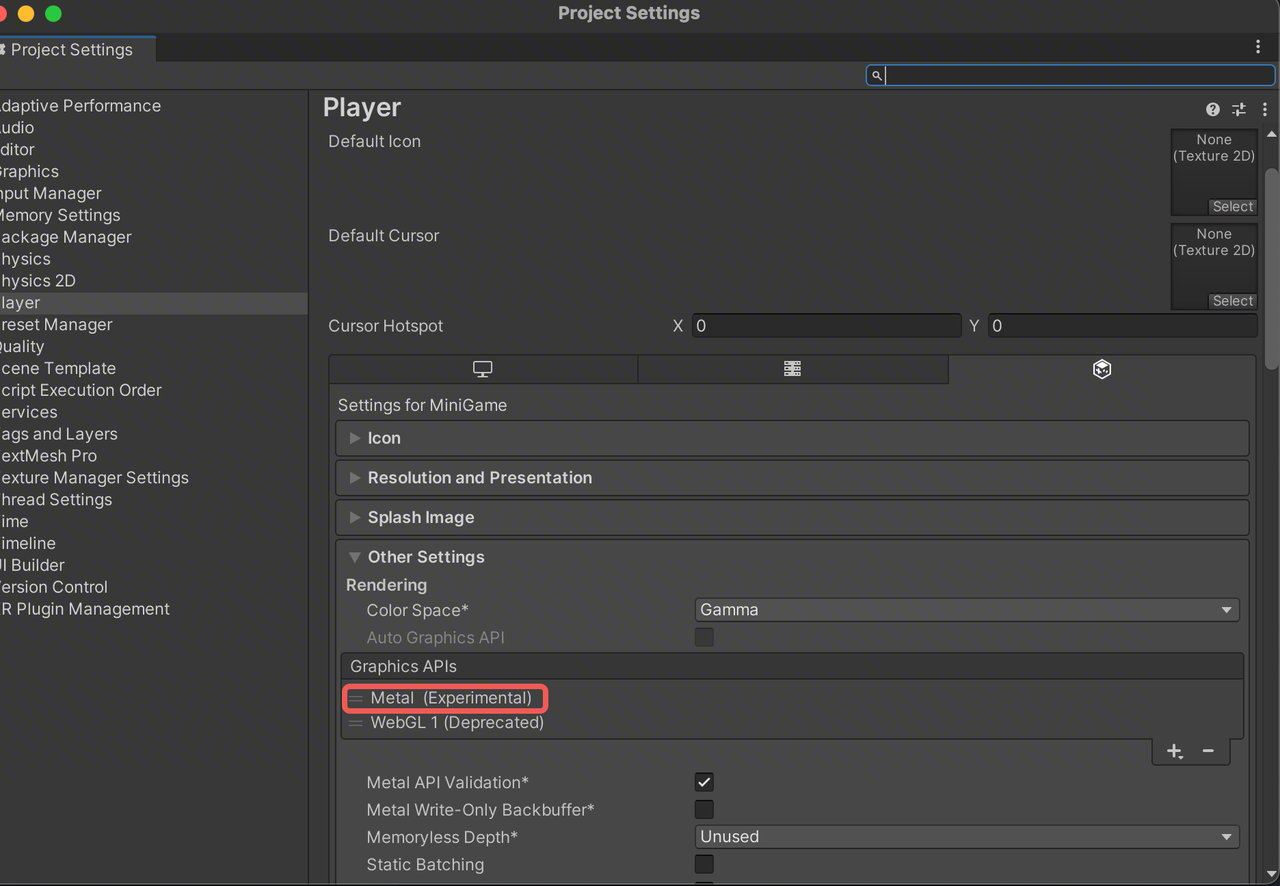Select the desktop monitor platform tab

[483, 369]
